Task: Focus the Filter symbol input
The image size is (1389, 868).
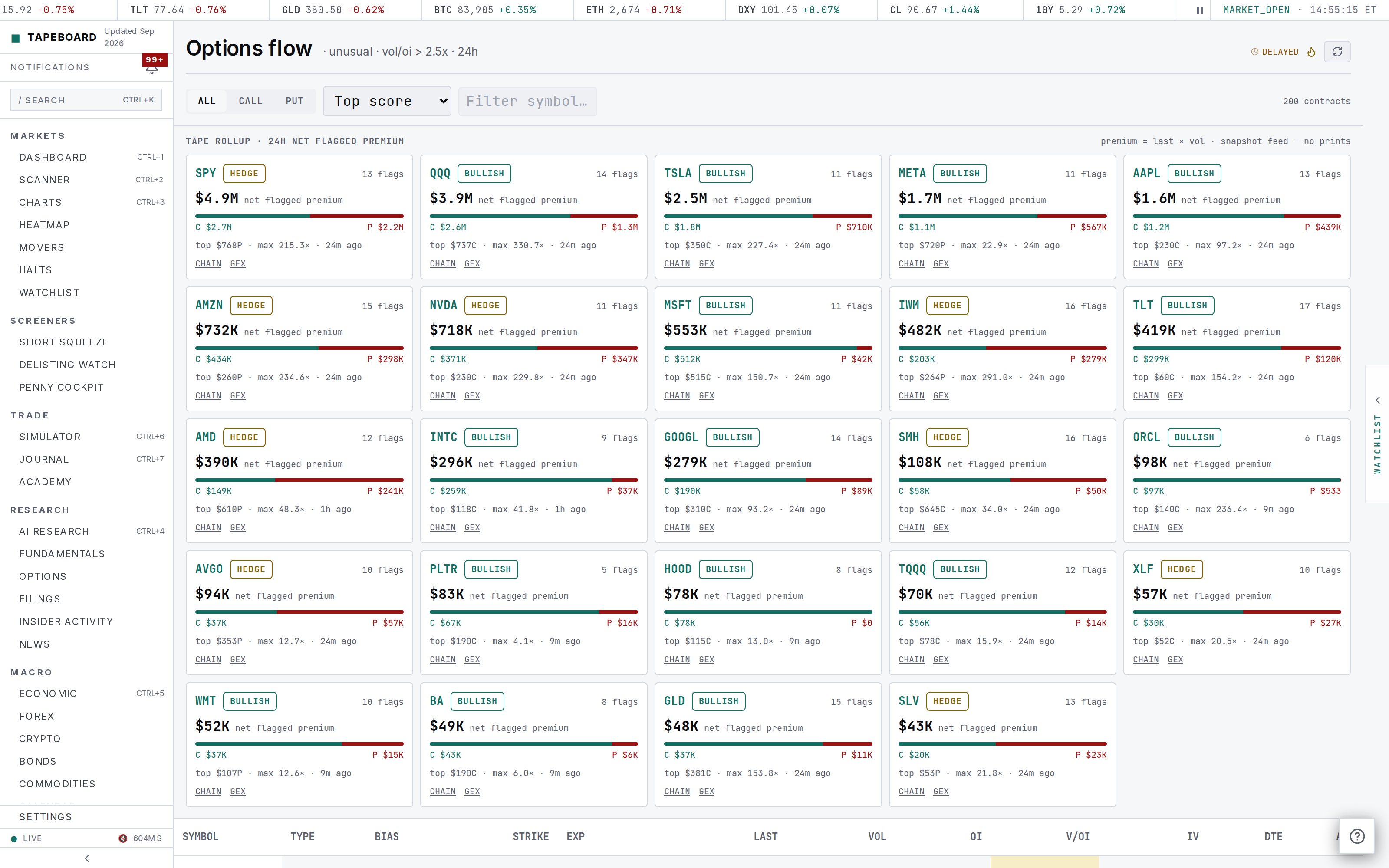Action: tap(527, 101)
